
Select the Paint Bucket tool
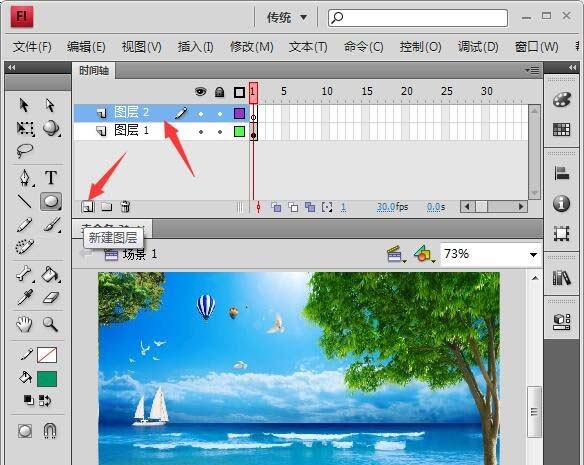(x=51, y=274)
